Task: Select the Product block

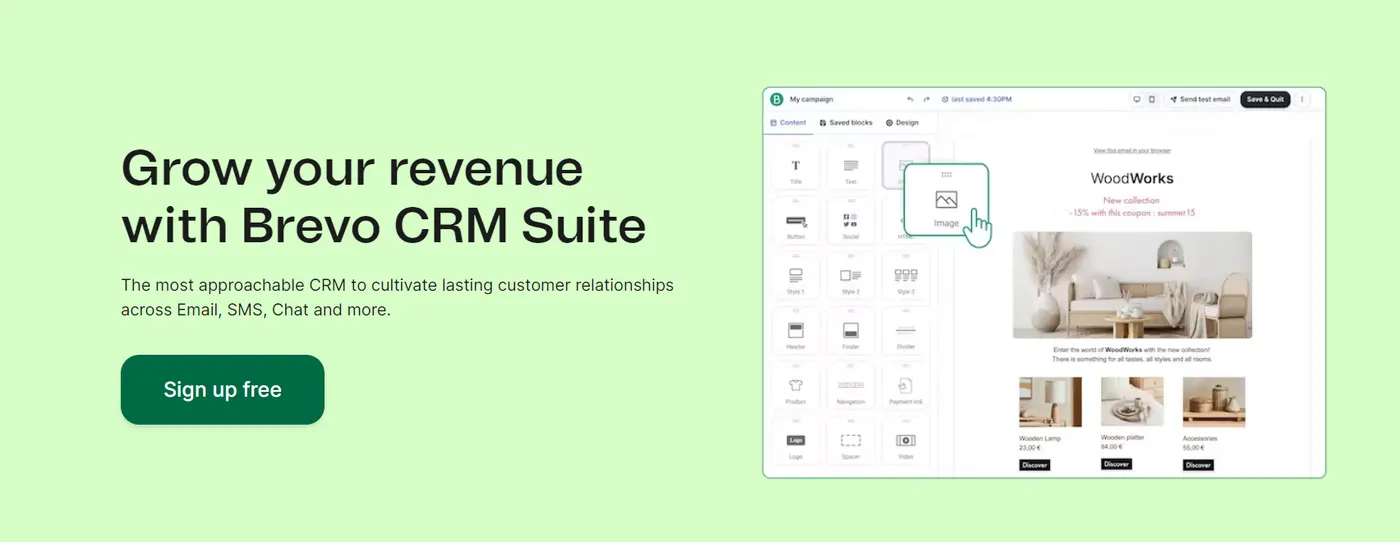Action: point(796,386)
